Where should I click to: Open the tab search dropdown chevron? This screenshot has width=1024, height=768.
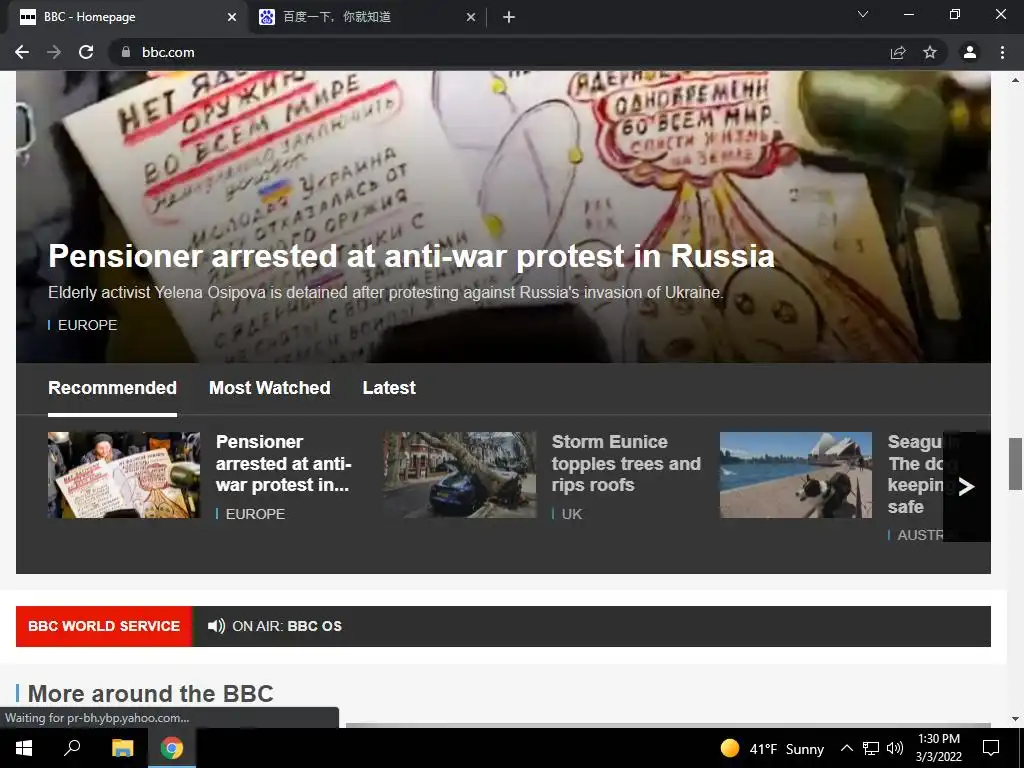[863, 14]
